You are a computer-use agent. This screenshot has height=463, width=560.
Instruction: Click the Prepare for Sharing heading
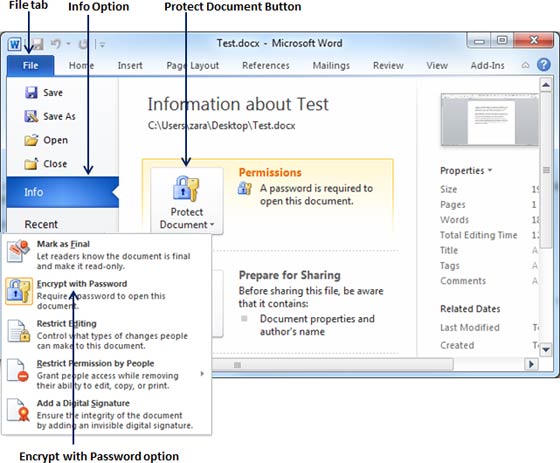(x=290, y=275)
